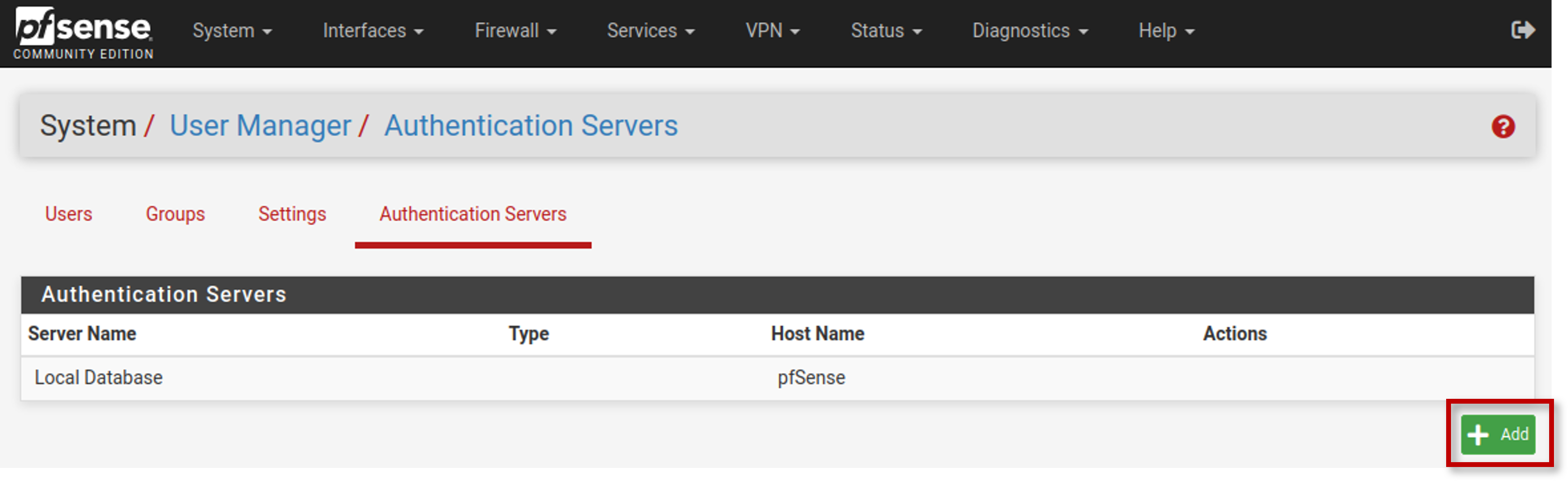This screenshot has height=481, width=1568.
Task: Open the Status dropdown menu
Action: pos(886,30)
